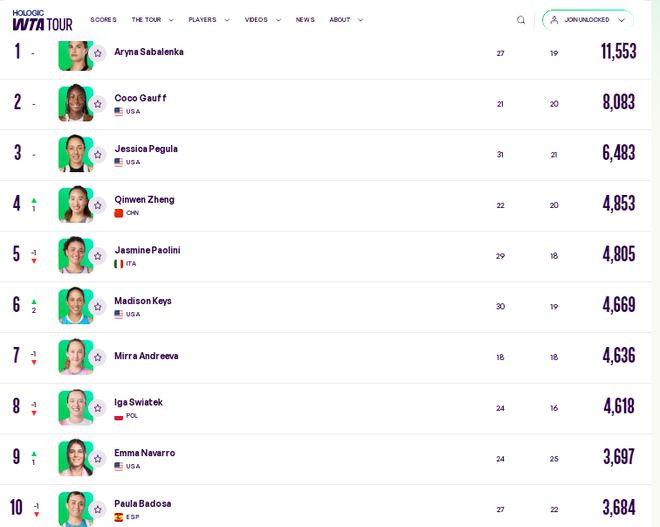
Task: Open the Hologic WTA Tour logo home
Action: [42, 20]
